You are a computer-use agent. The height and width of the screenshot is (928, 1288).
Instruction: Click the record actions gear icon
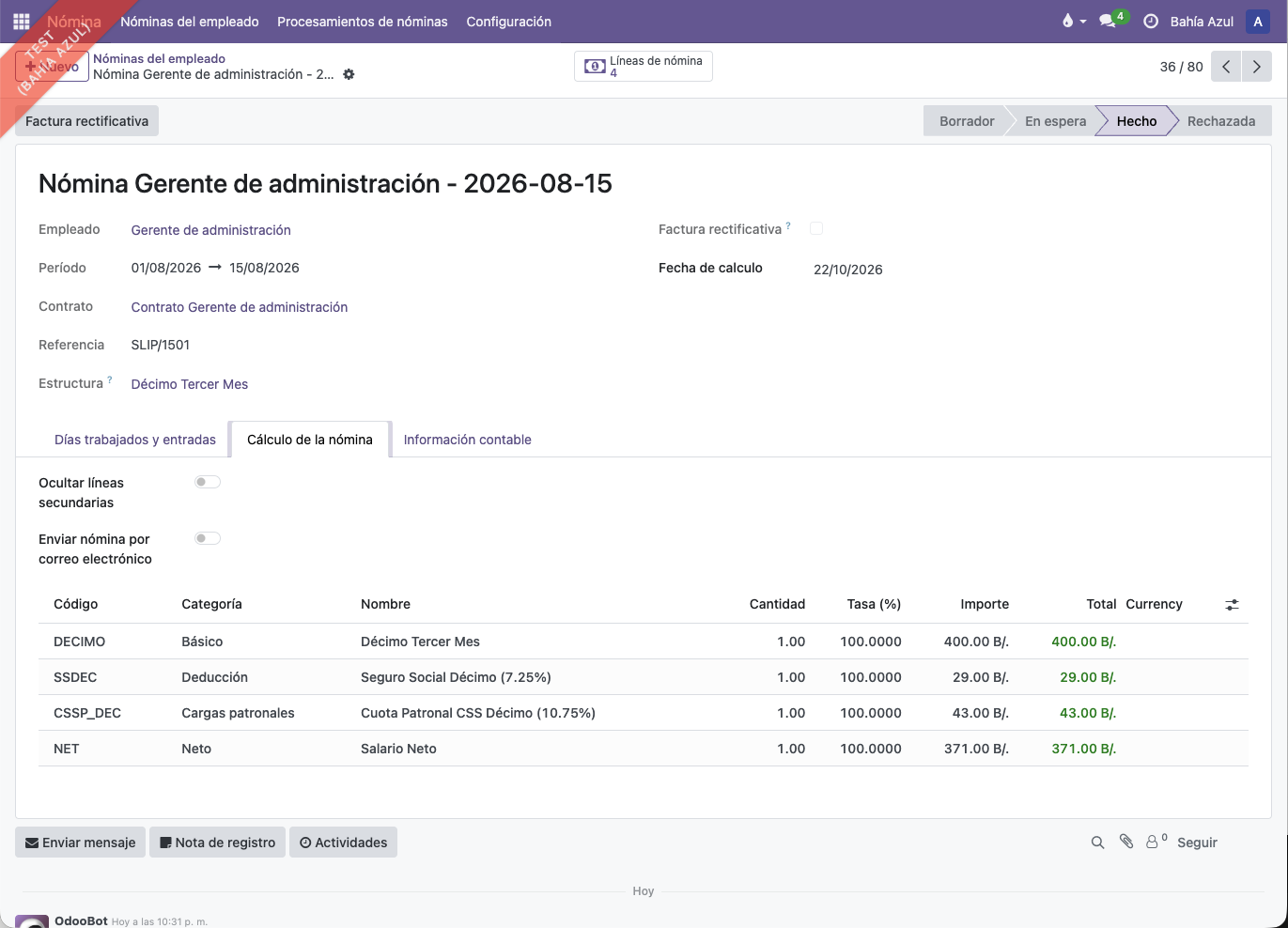click(349, 74)
